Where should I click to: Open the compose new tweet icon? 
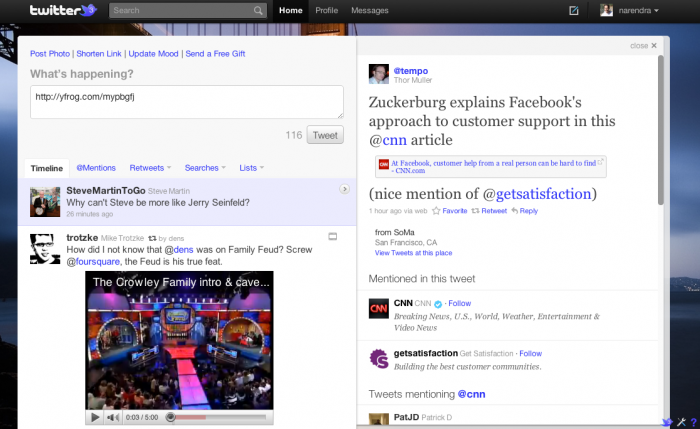coord(573,11)
